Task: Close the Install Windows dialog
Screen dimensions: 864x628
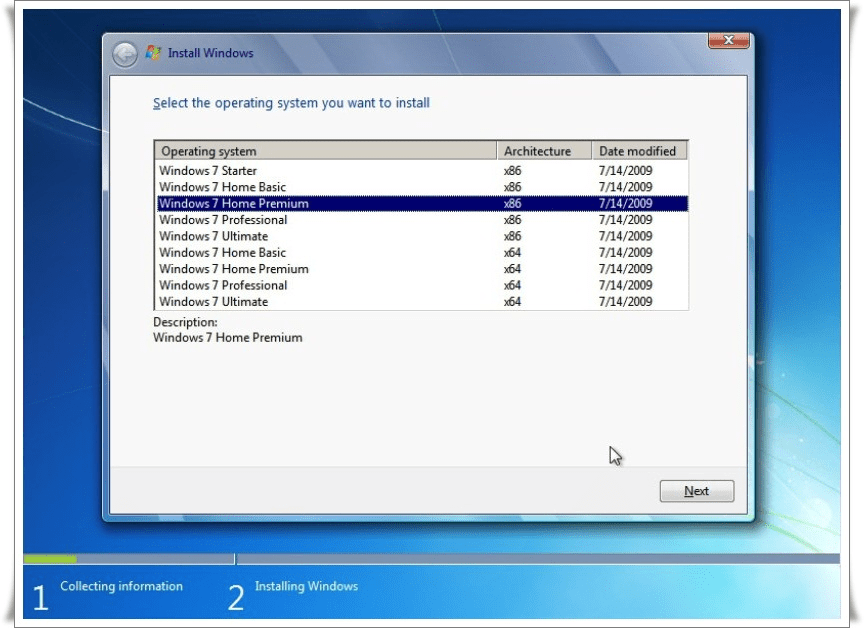Action: pos(728,41)
